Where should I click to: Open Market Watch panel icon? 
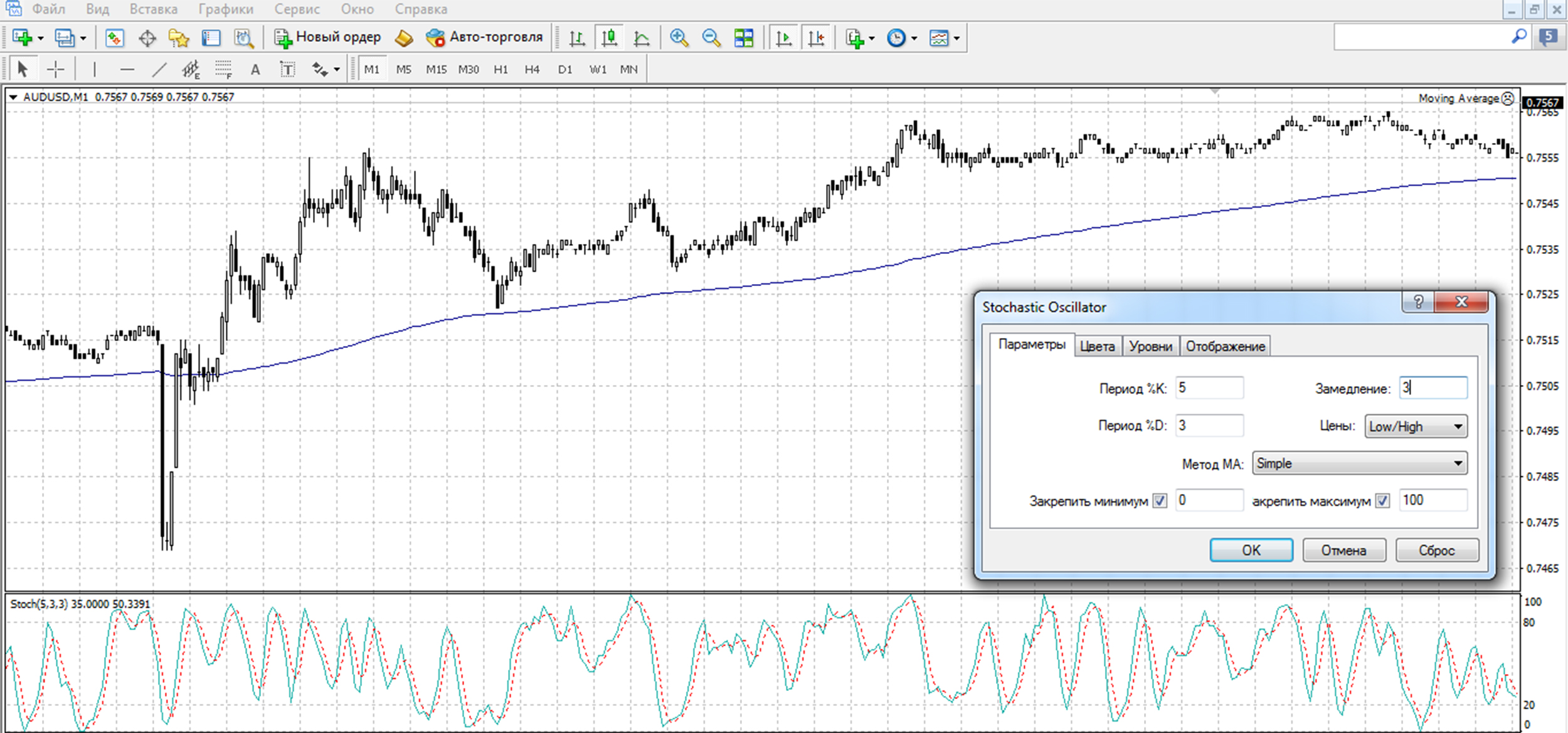(x=114, y=38)
